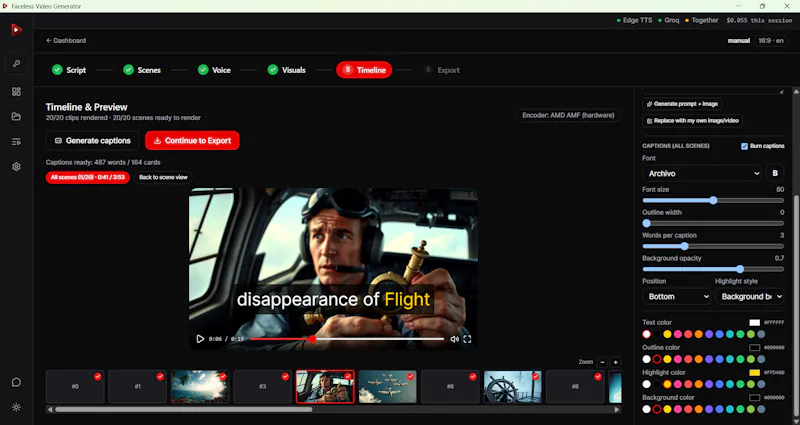
Task: Select the pilot cockpit scene thumbnail
Action: point(325,387)
